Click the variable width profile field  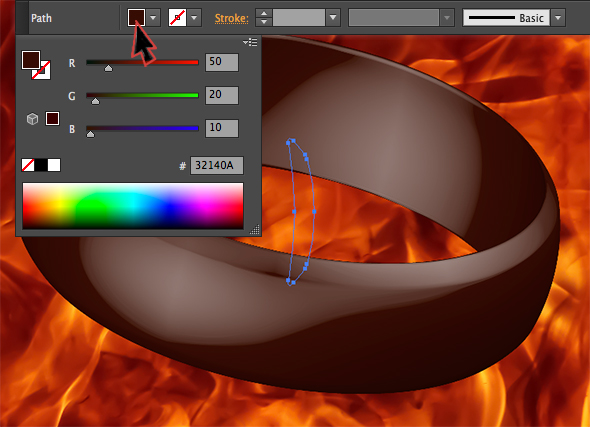point(394,17)
